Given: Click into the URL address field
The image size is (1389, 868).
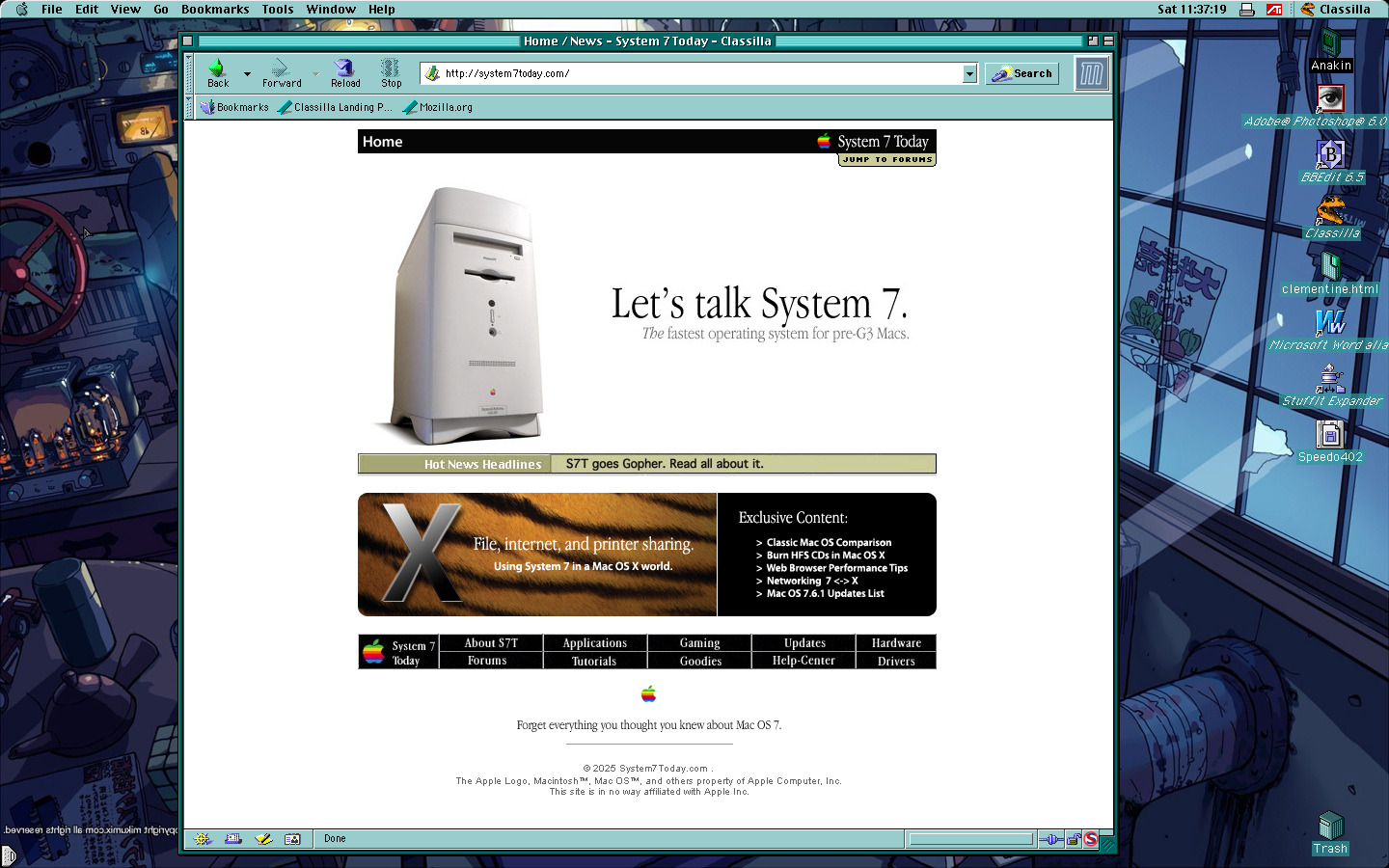Looking at the screenshot, I should [x=694, y=73].
